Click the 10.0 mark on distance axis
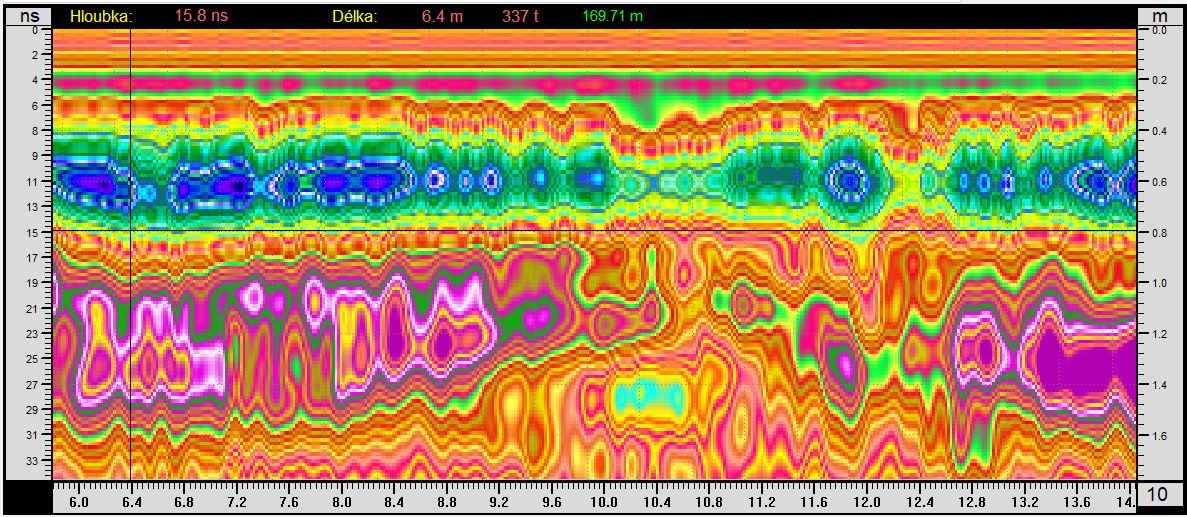Viewport: 1187px width, 517px height. click(x=603, y=497)
